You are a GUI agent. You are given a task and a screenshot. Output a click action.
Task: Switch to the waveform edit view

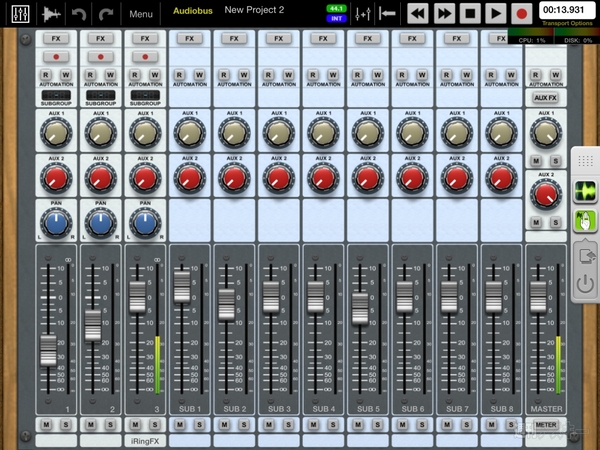point(49,14)
